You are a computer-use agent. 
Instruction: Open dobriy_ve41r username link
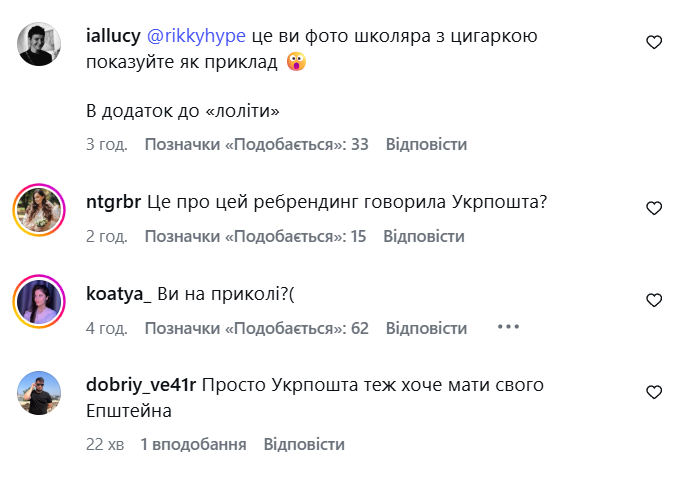point(144,384)
